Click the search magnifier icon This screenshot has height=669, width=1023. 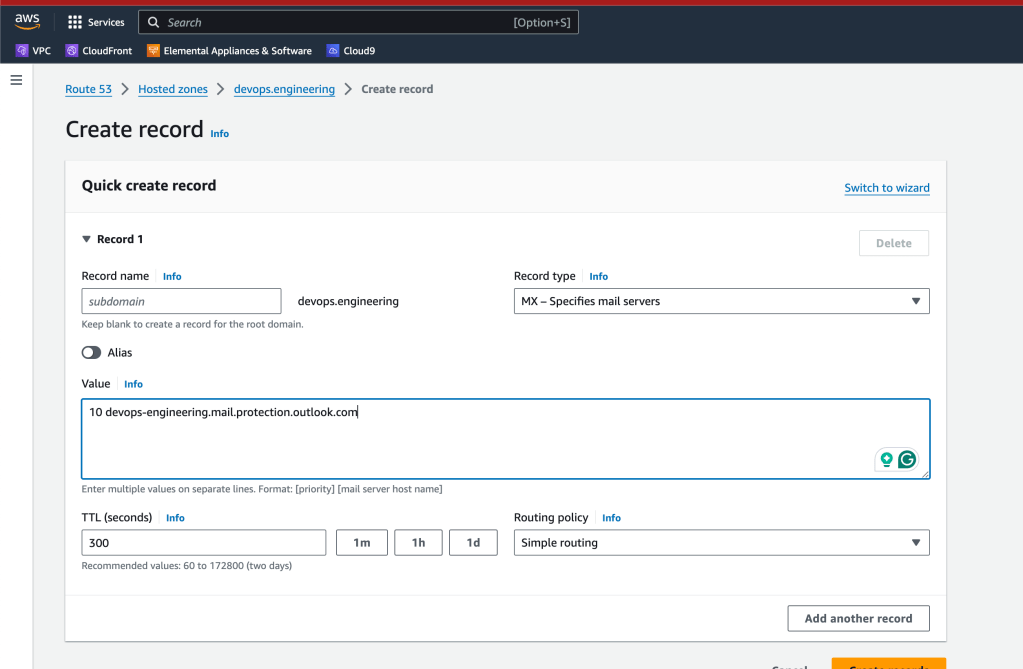153,22
